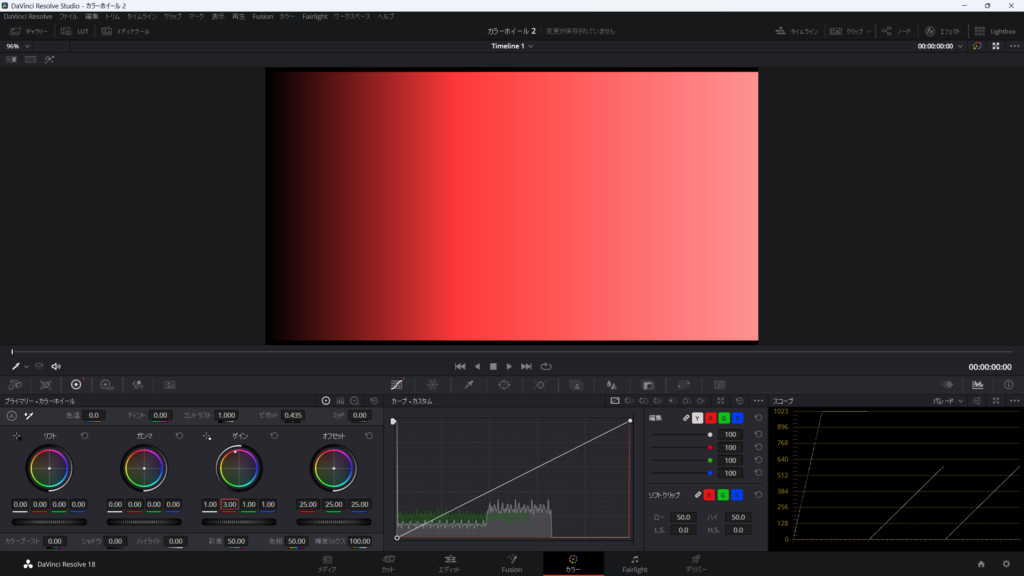The height and width of the screenshot is (576, 1024).
Task: Toggle playback loop mode
Action: click(x=546, y=367)
